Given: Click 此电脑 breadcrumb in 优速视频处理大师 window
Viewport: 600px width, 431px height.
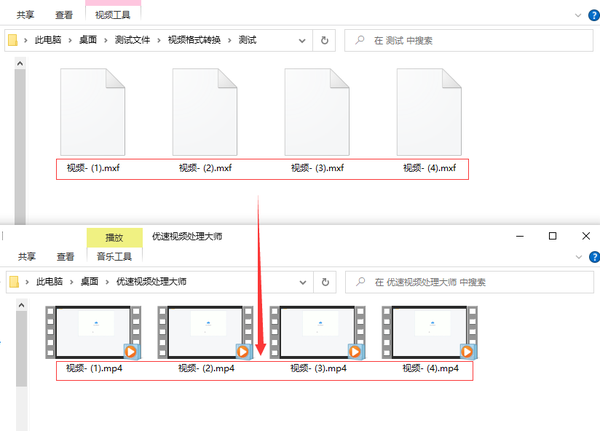Looking at the screenshot, I should click(49, 282).
